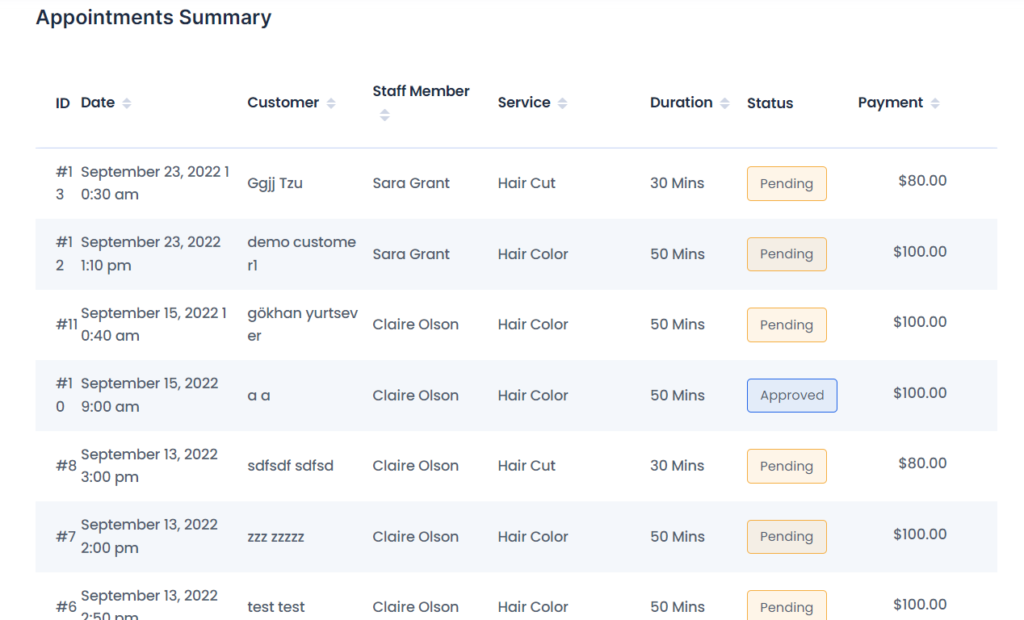Viewport: 1024px width, 620px height.
Task: Sort appointments using the Date sort arrows
Action: coord(127,103)
